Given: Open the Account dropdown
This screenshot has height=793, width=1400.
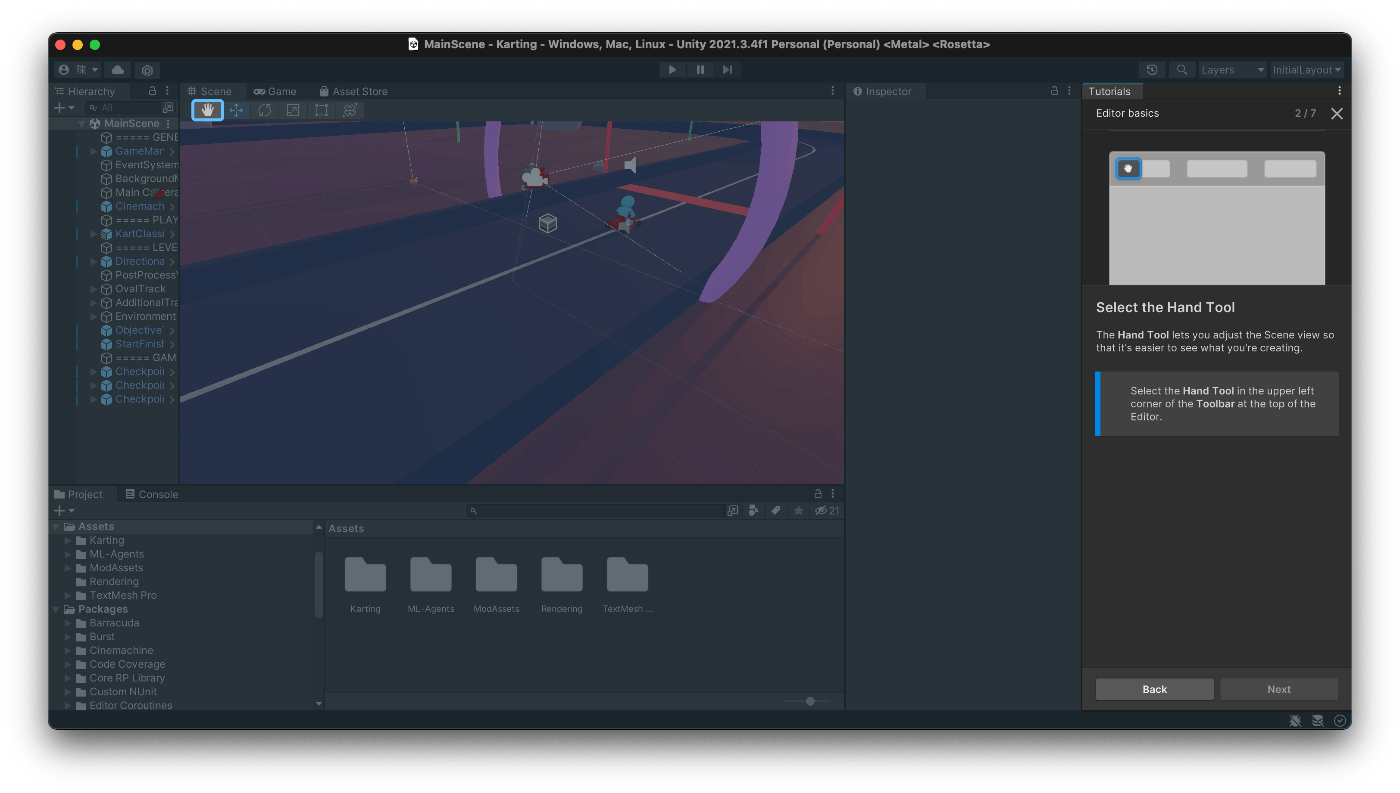Looking at the screenshot, I should (x=79, y=70).
